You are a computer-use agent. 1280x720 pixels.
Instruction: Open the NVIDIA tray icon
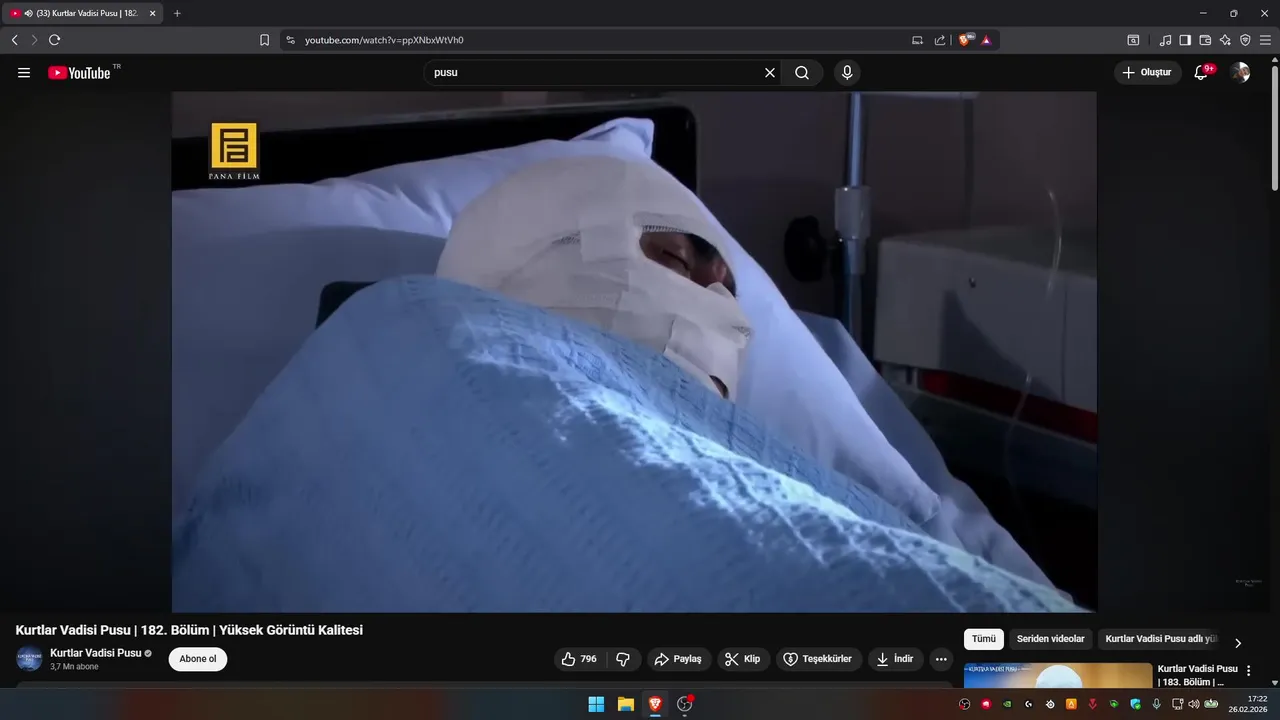[1007, 704]
